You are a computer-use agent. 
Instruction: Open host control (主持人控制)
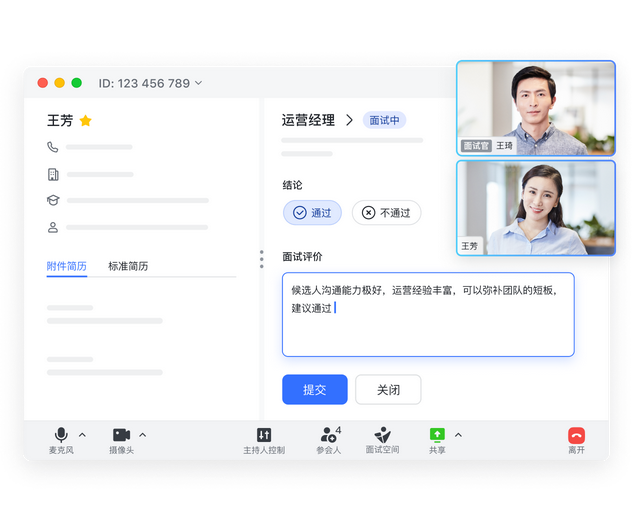pyautogui.click(x=264, y=435)
